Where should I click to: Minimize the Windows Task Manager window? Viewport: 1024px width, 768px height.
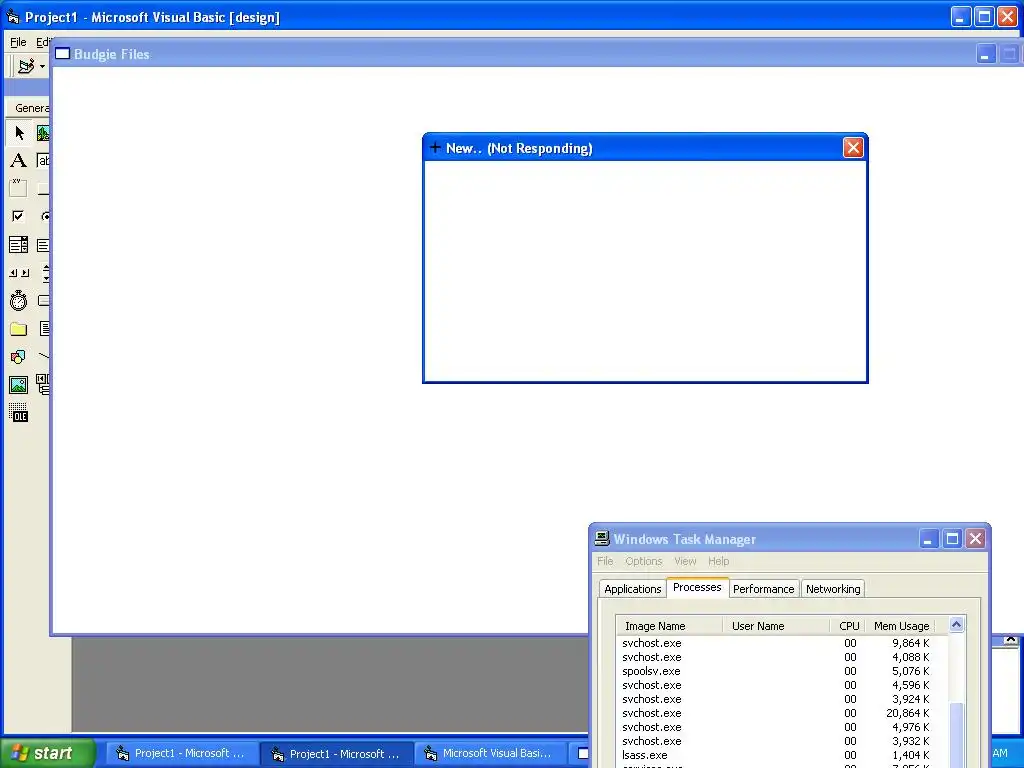928,539
